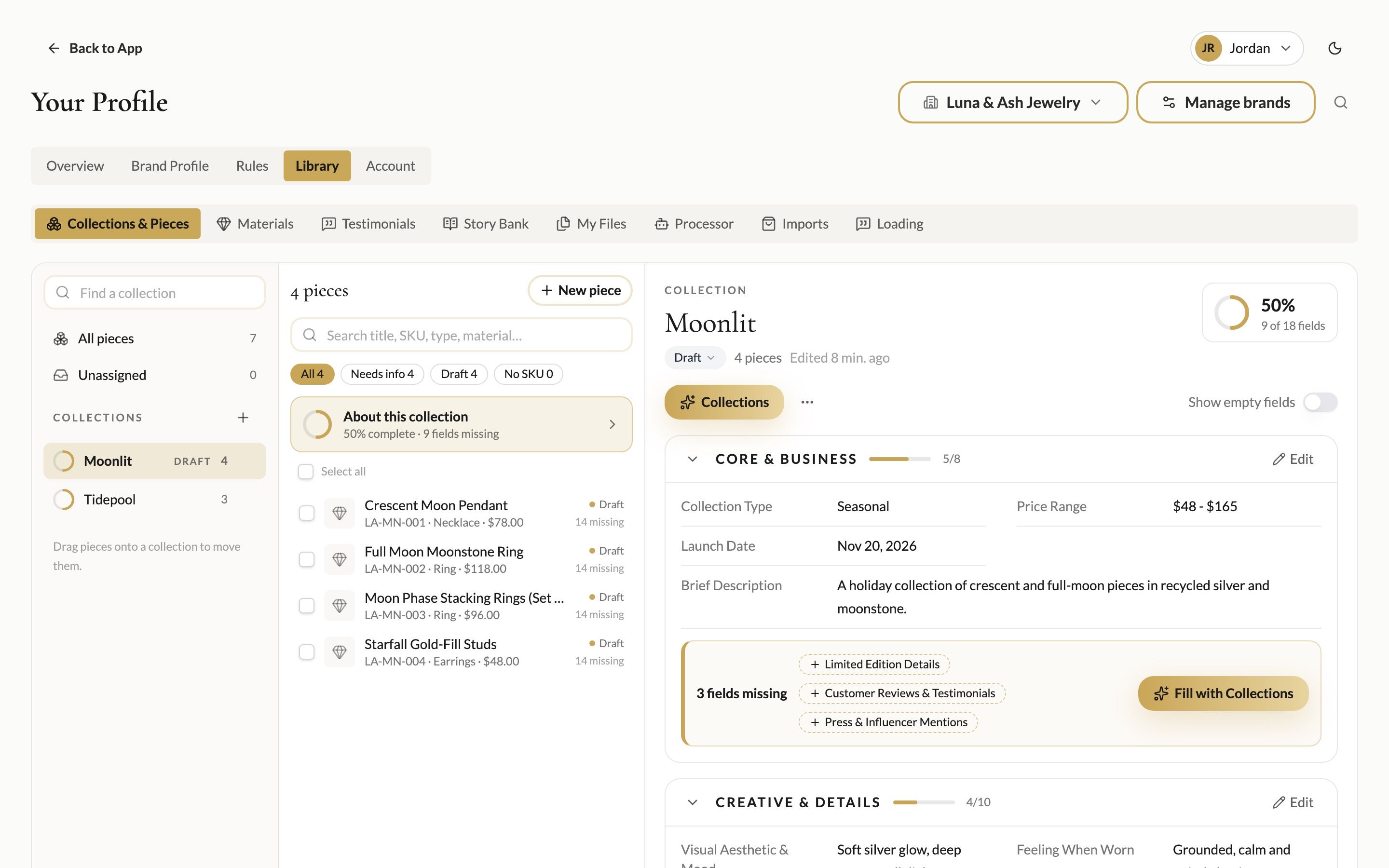1389x868 pixels.
Task: Add Limited Edition Details field
Action: pyautogui.click(x=874, y=664)
